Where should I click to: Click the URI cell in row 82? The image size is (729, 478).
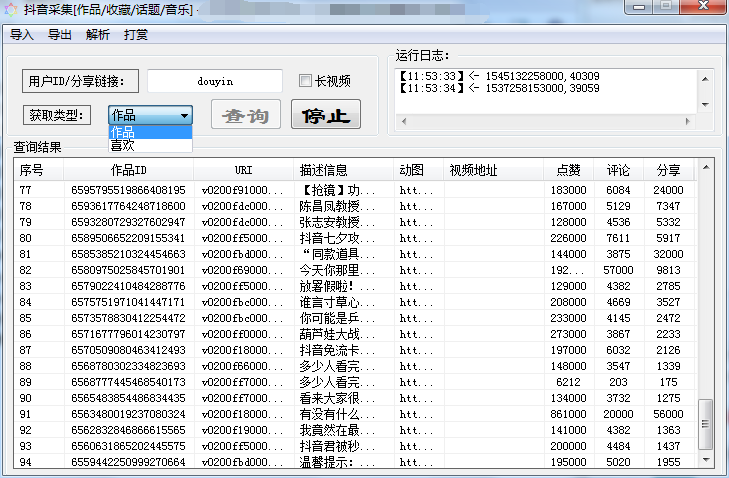tap(243, 270)
